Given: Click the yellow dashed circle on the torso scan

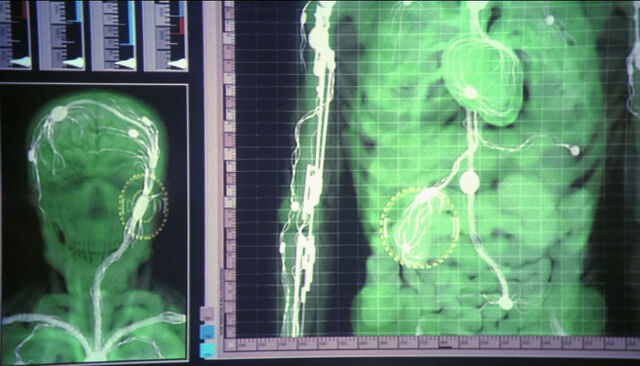Looking at the screenshot, I should 419,228.
